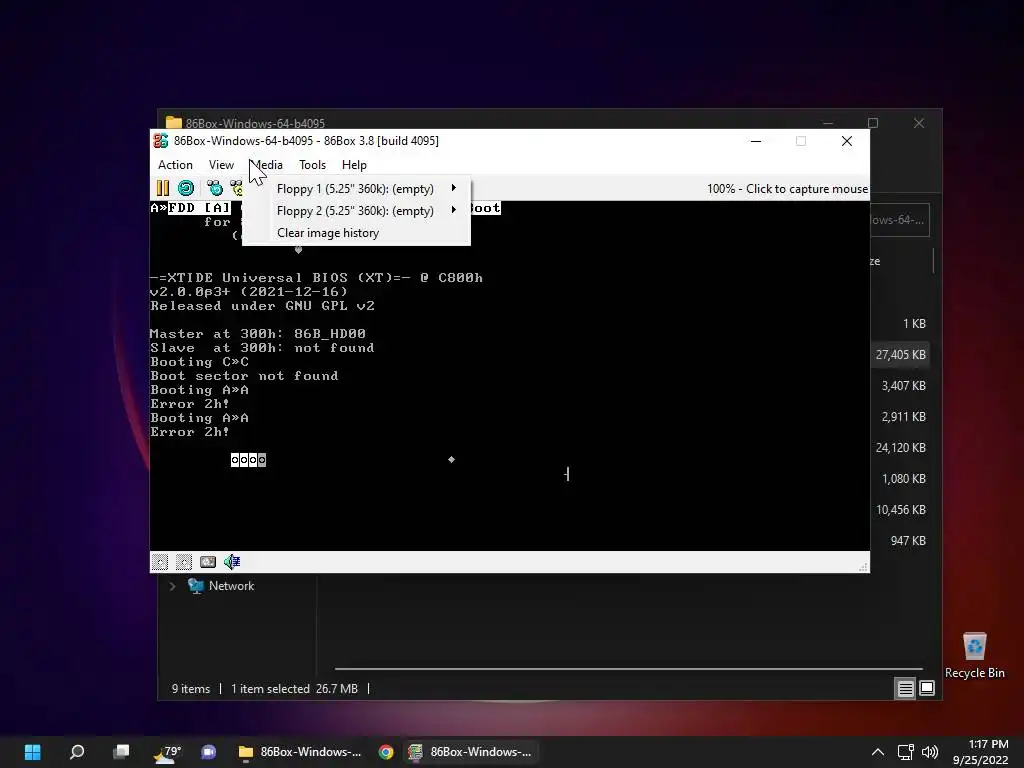Switch to 86Box emulator taskbar button
Image resolution: width=1024 pixels, height=768 pixels.
470,752
